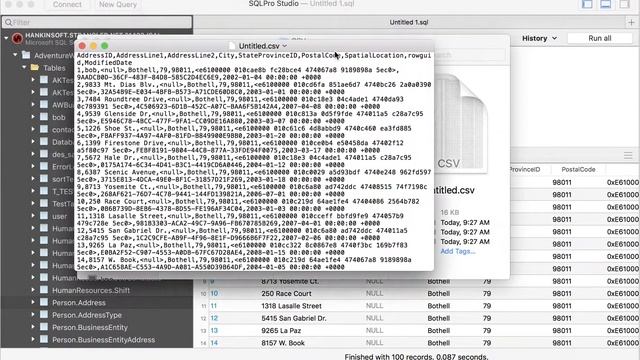Select Person.AddressType table
The height and width of the screenshot is (360, 640).
coord(87,315)
